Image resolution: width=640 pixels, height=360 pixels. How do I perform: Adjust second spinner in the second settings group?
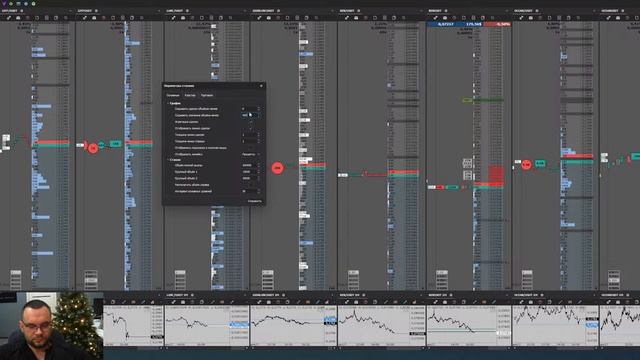(x=259, y=172)
